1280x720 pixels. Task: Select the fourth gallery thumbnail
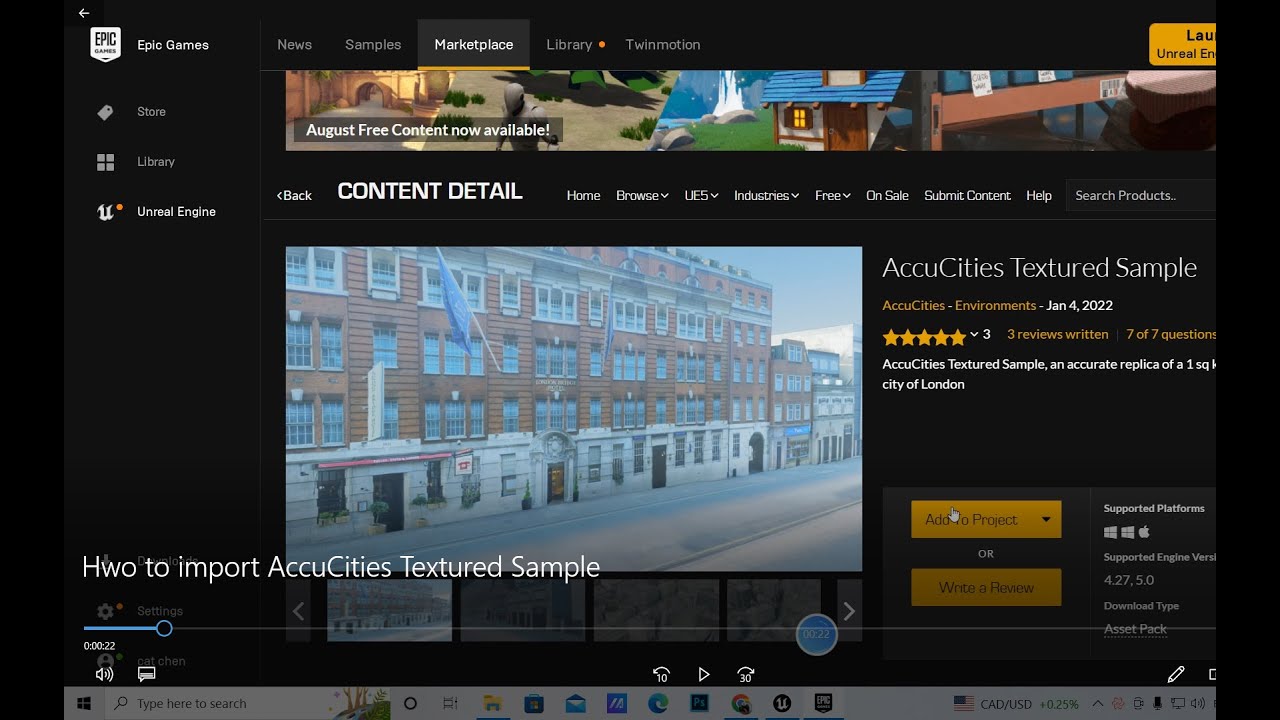pos(774,611)
